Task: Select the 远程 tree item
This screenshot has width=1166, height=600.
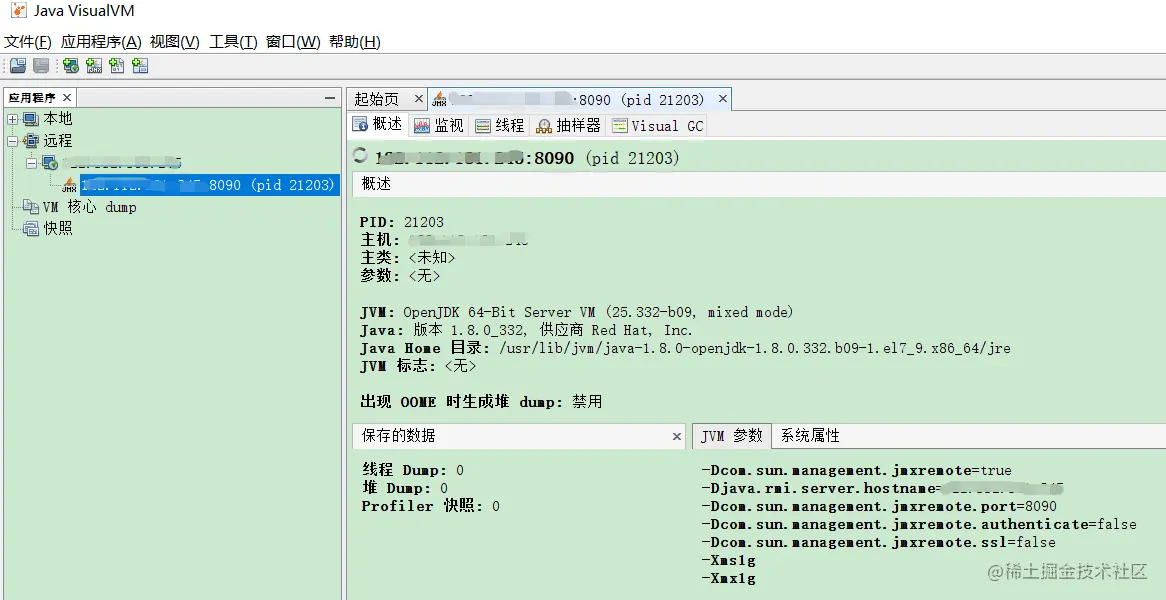Action: click(57, 141)
